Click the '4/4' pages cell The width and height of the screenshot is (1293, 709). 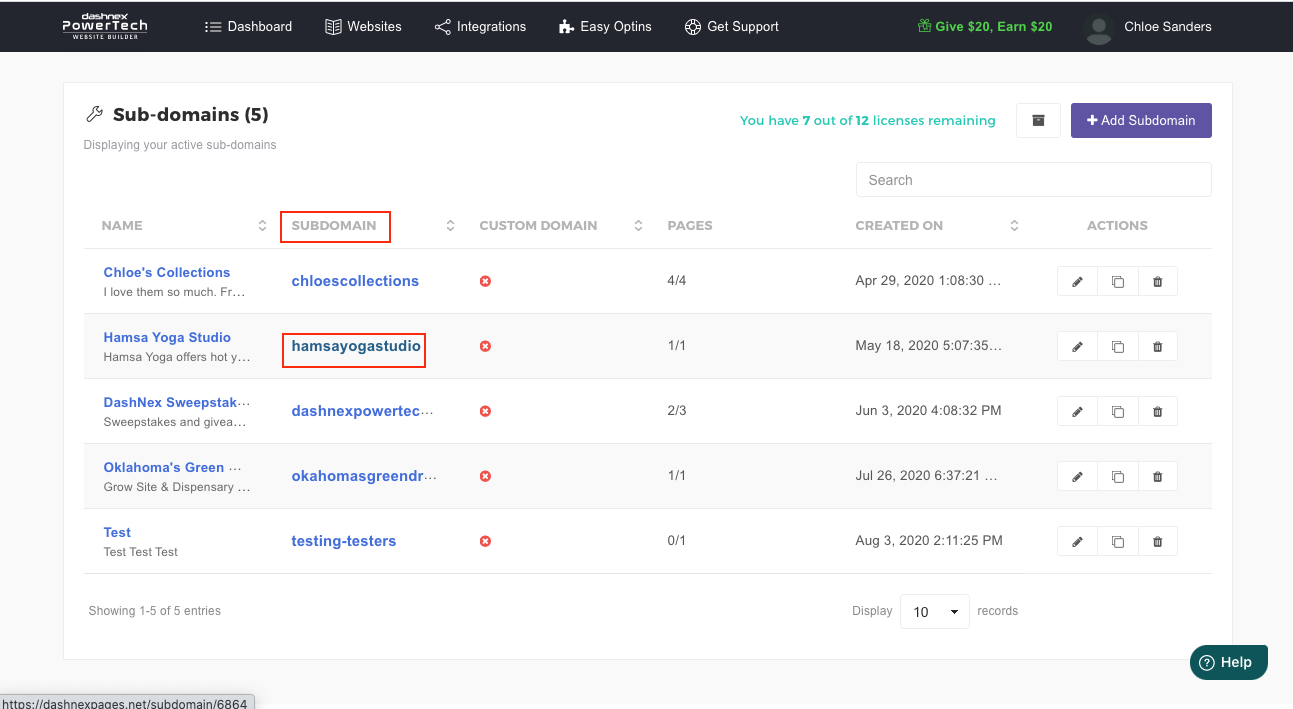pos(677,281)
